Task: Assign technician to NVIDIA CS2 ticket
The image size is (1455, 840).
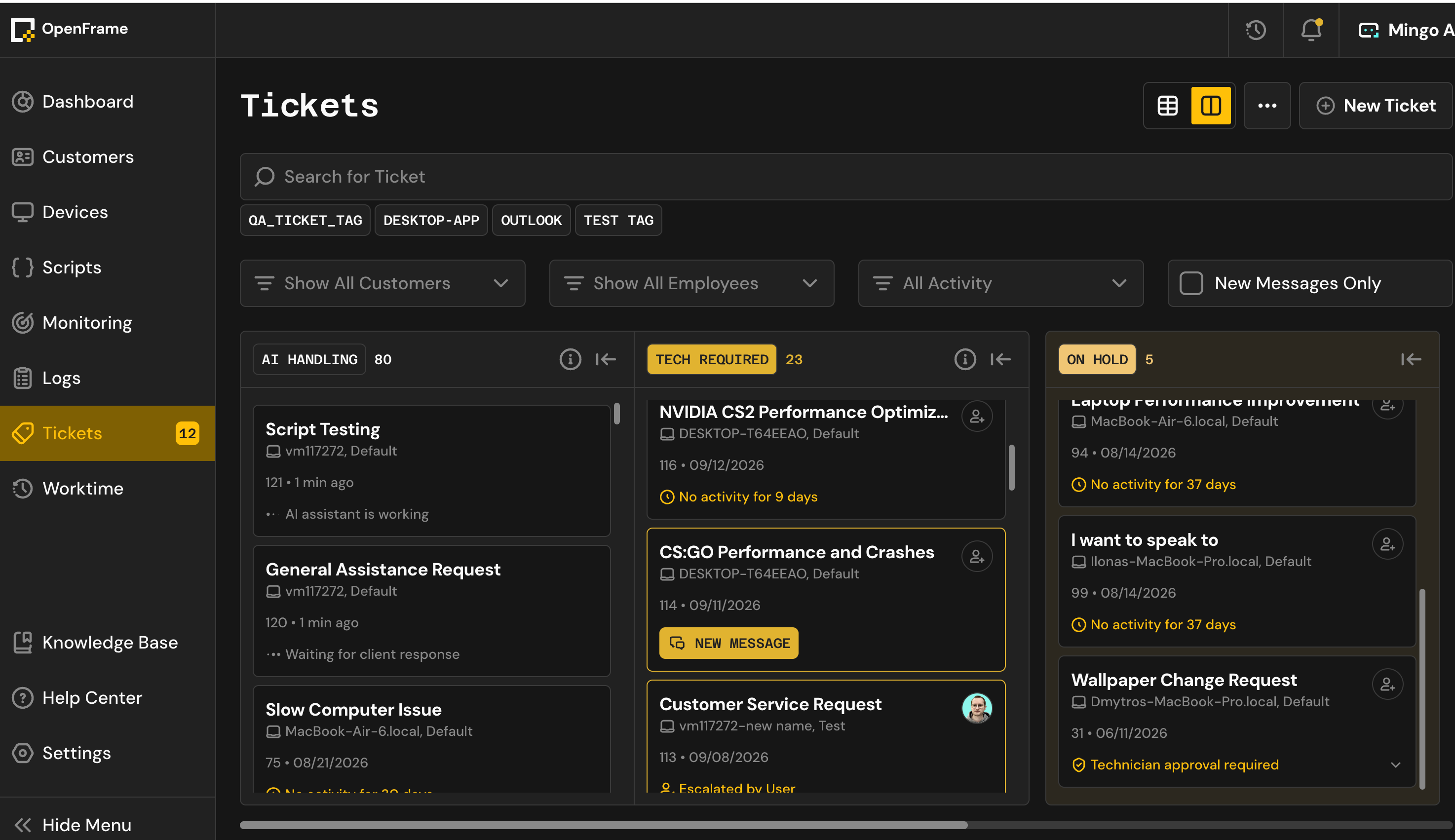Action: point(977,416)
